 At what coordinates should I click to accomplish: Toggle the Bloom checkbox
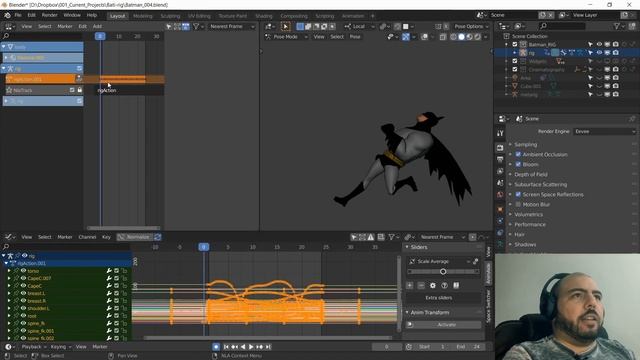coord(518,164)
